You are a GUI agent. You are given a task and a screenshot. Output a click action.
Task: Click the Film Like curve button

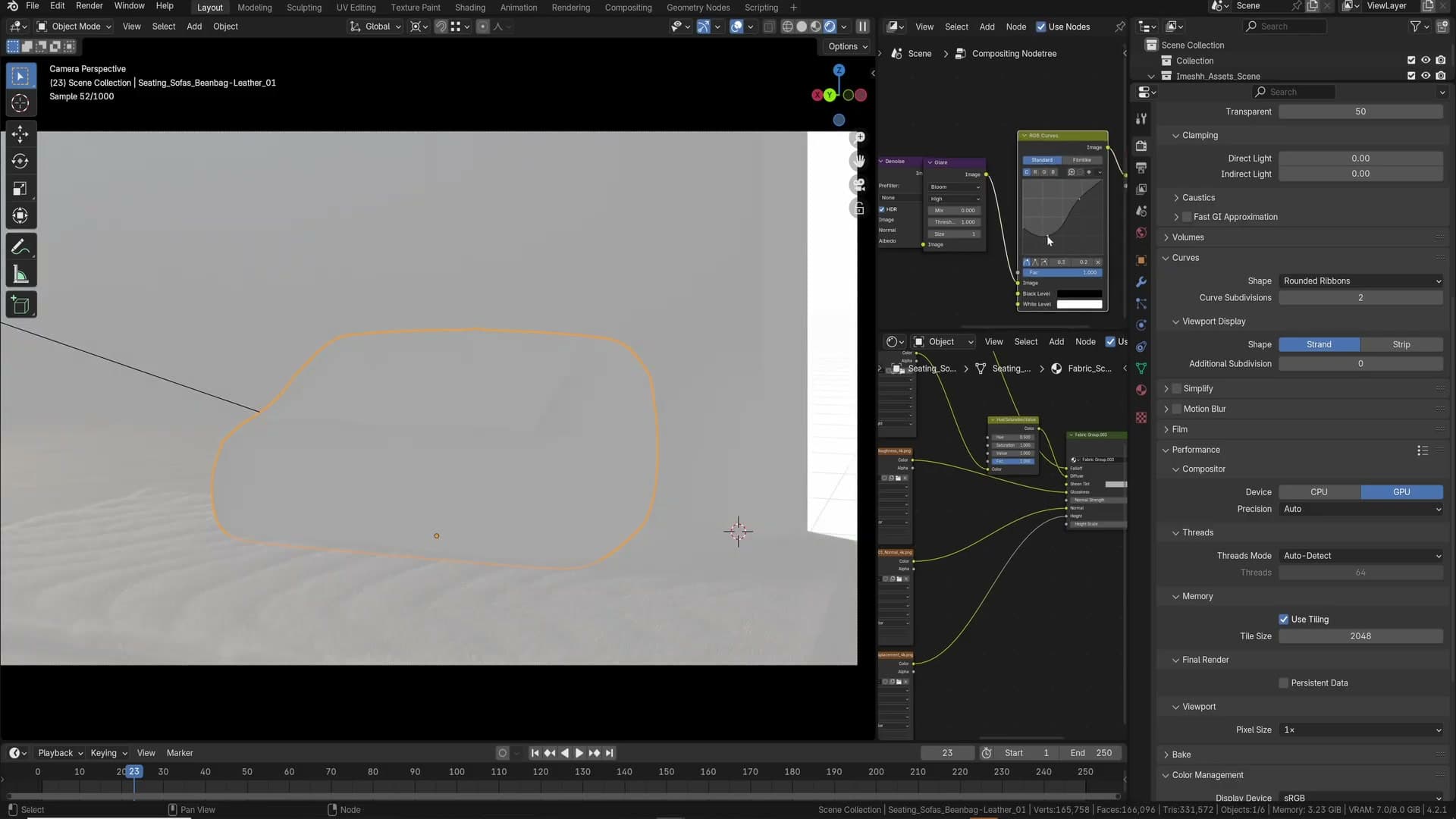[1082, 160]
